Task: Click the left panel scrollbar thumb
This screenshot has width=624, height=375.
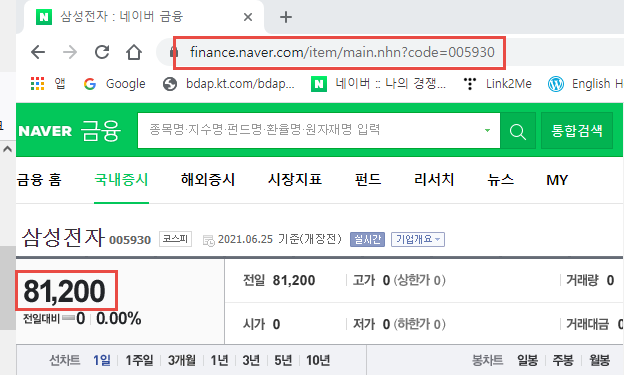Action: tap(8, 288)
